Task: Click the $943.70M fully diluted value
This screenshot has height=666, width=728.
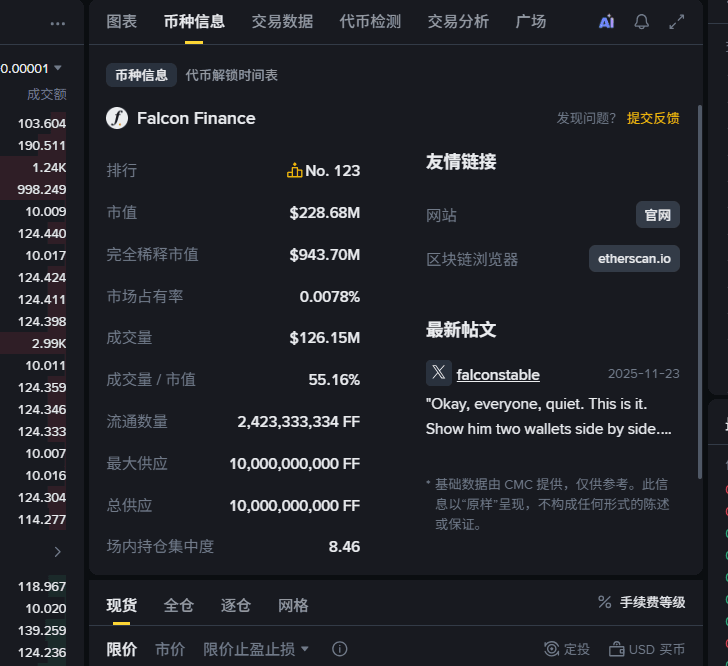Action: [325, 255]
